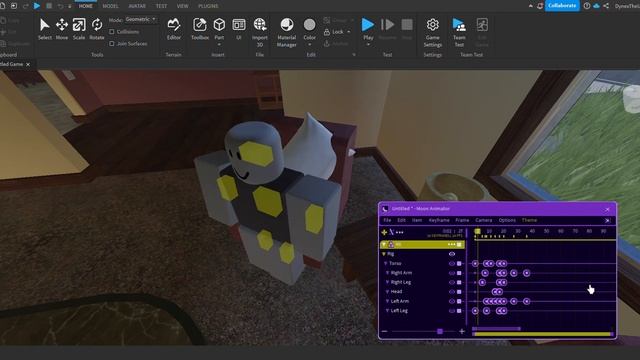Viewport: 640px width, 360px height.
Task: Click the first Torso keyframe on timeline
Action: [x=475, y=264]
